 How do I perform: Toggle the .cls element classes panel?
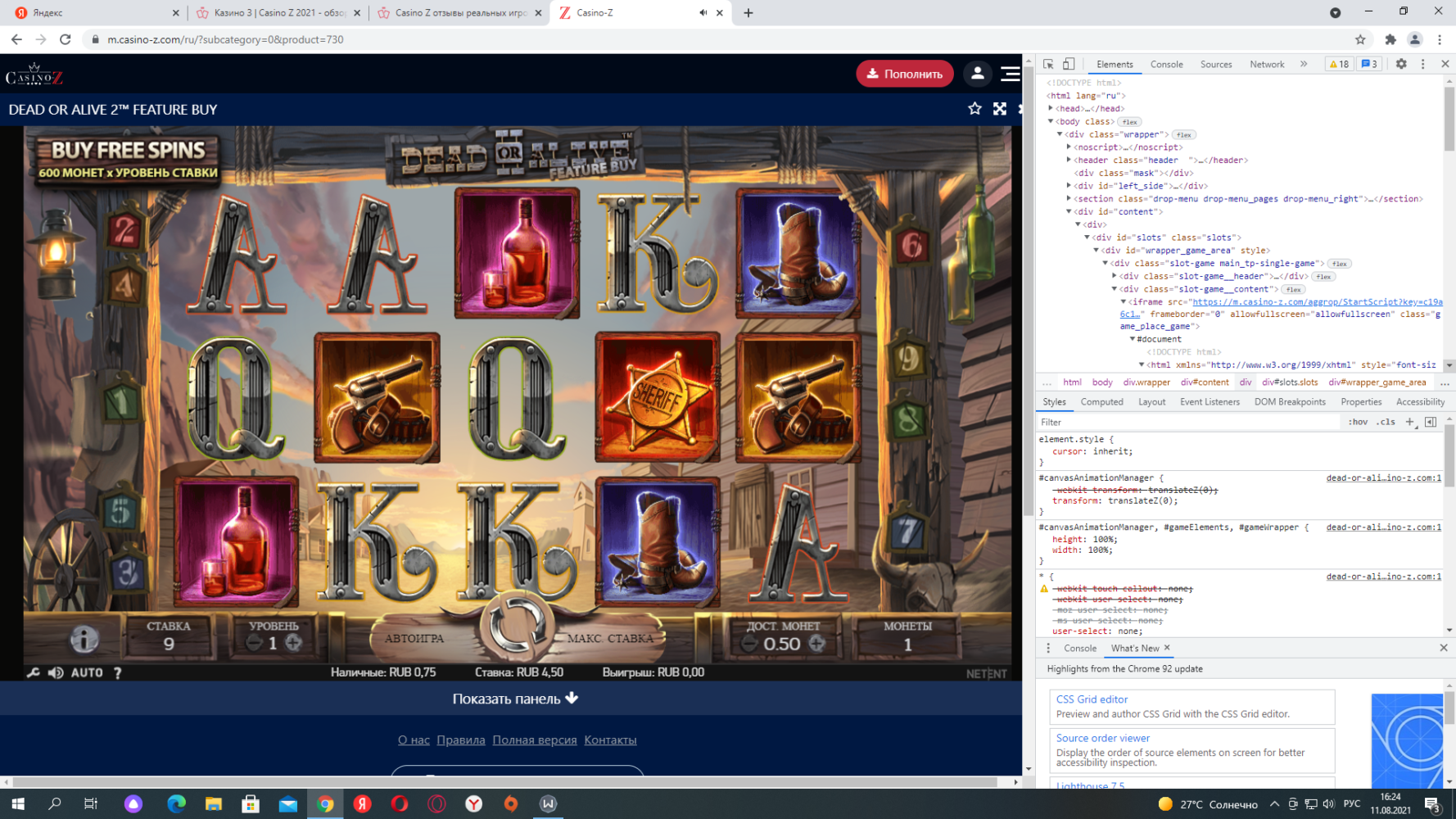click(1386, 423)
